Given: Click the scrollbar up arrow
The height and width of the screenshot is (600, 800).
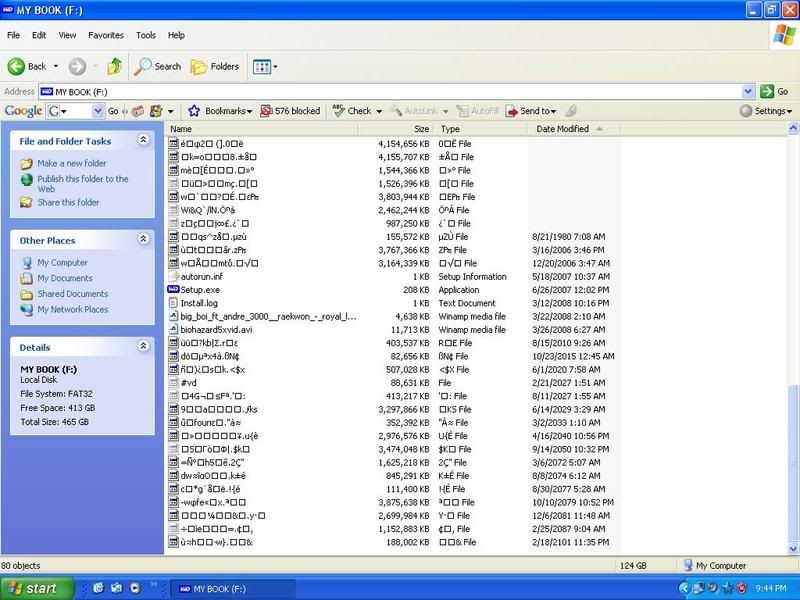Looking at the screenshot, I should click(x=793, y=127).
